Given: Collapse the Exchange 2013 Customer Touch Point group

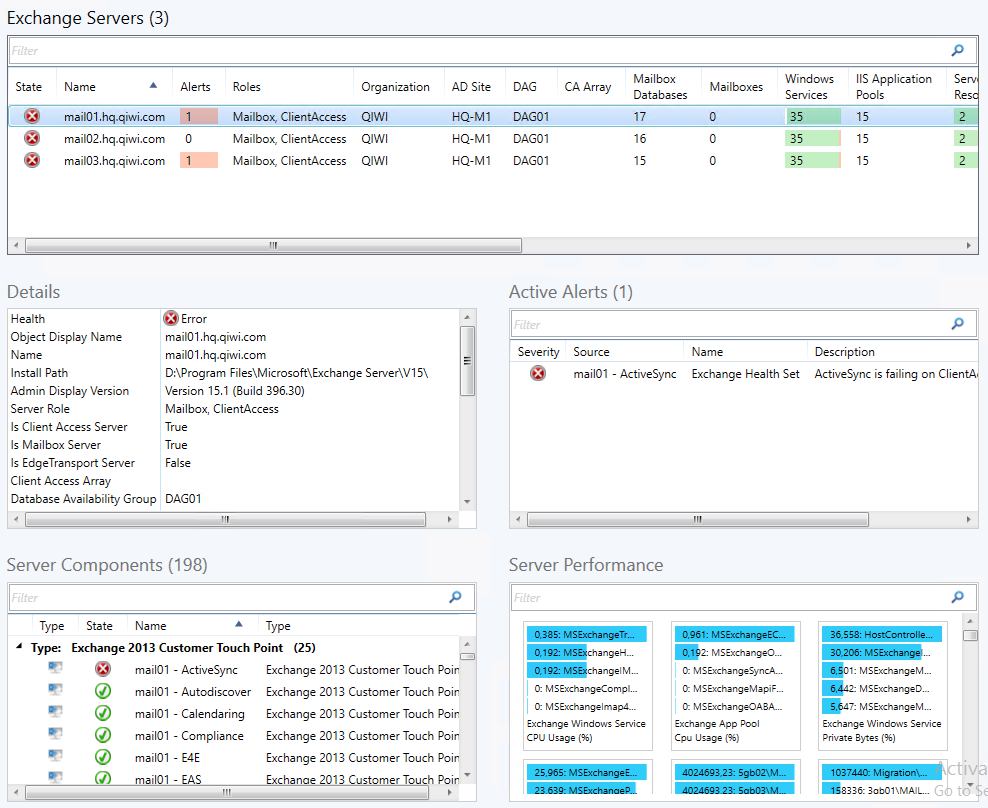Looking at the screenshot, I should (x=19, y=647).
